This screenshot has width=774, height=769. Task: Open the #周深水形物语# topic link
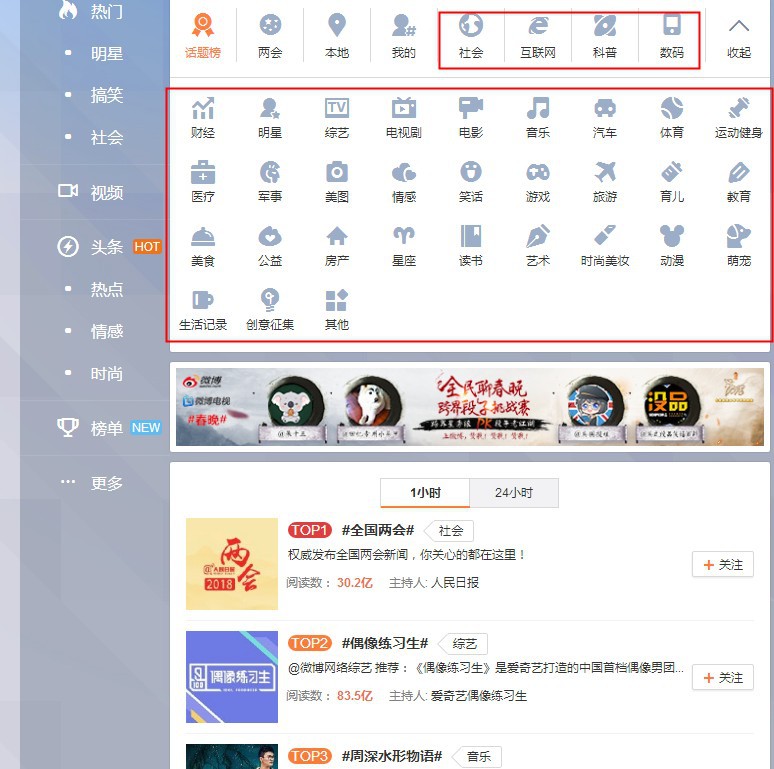[x=391, y=756]
